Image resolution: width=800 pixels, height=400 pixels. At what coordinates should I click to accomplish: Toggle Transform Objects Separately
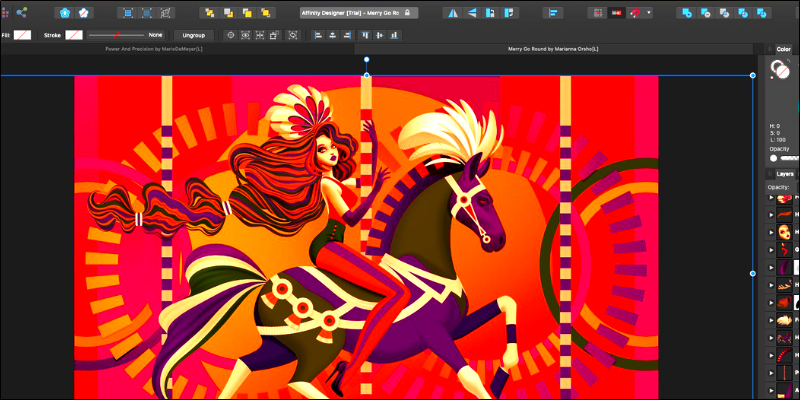click(x=274, y=35)
